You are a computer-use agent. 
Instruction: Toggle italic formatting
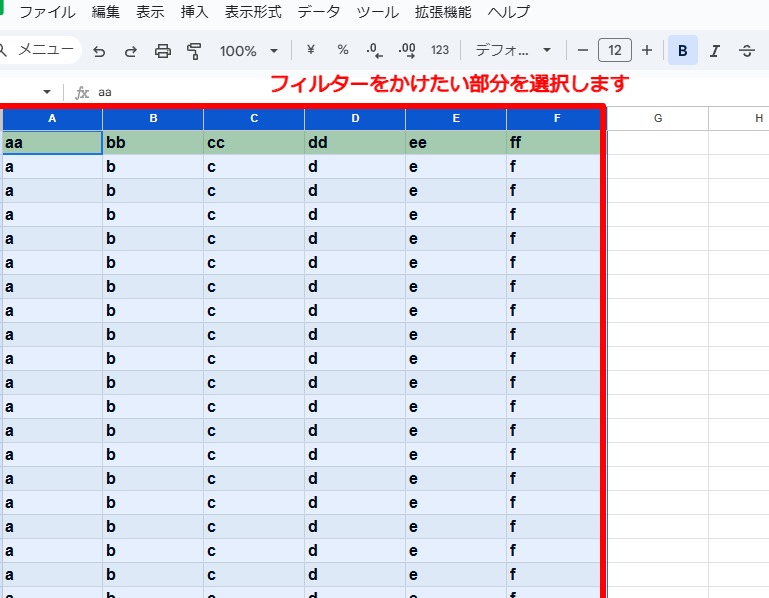(x=715, y=51)
